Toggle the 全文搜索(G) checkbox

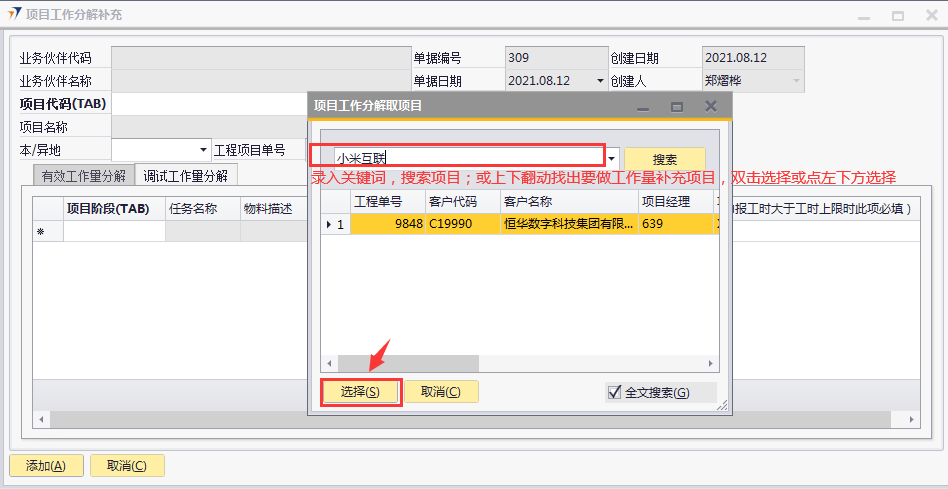(x=615, y=392)
